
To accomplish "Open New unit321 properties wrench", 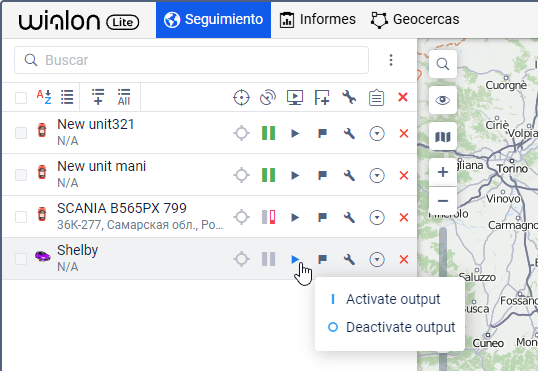I will tap(349, 134).
